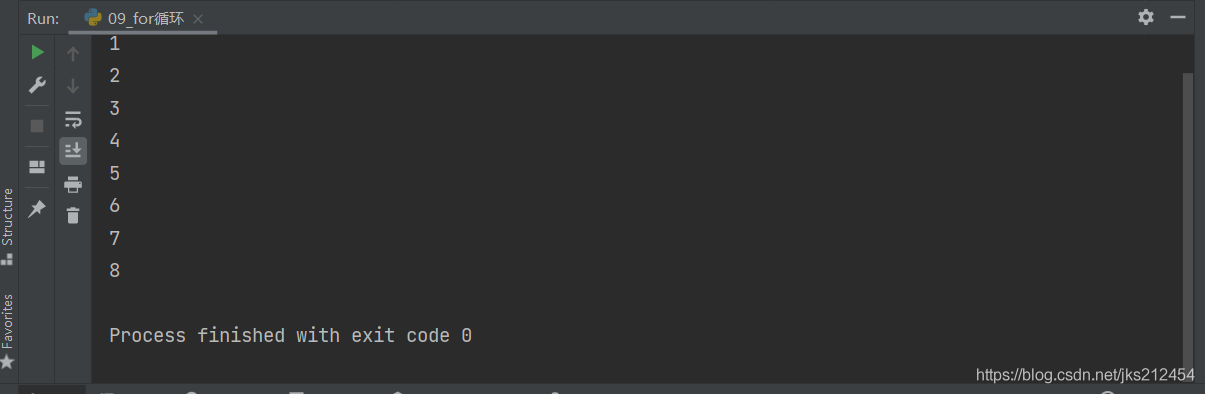Viewport: 1205px width, 394px height.
Task: Click the Restore Layout icon
Action: click(x=37, y=167)
